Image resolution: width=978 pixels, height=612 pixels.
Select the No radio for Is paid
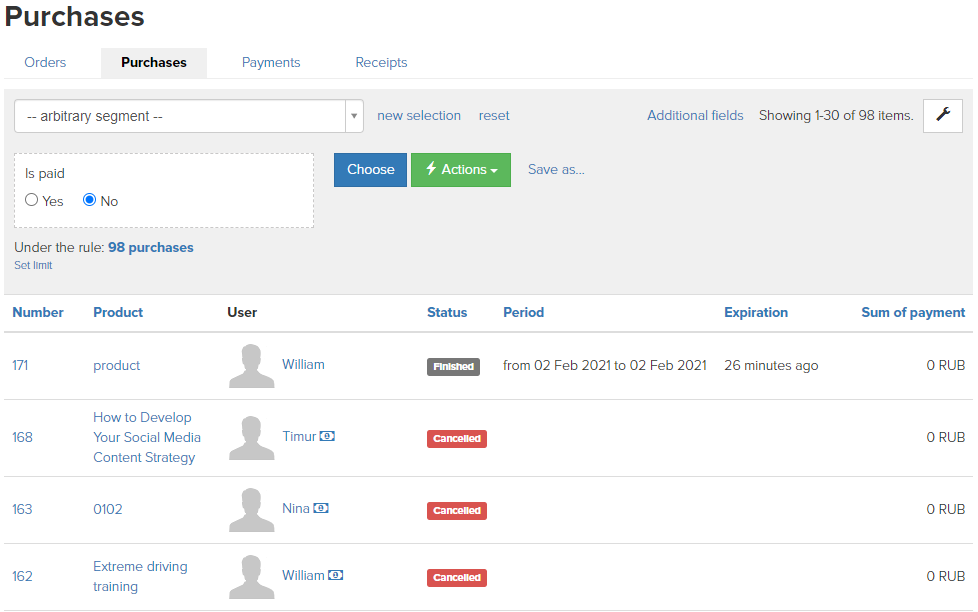tap(90, 200)
